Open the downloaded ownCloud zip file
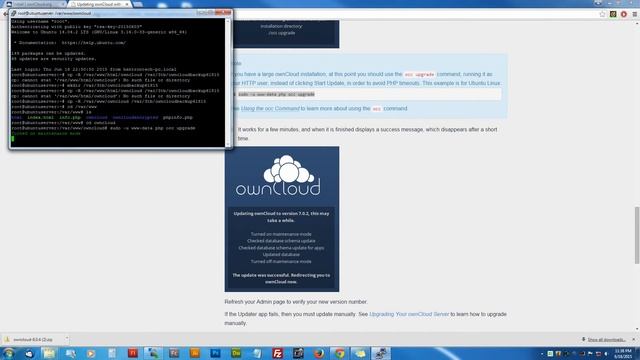640x360 pixels. tap(33, 340)
